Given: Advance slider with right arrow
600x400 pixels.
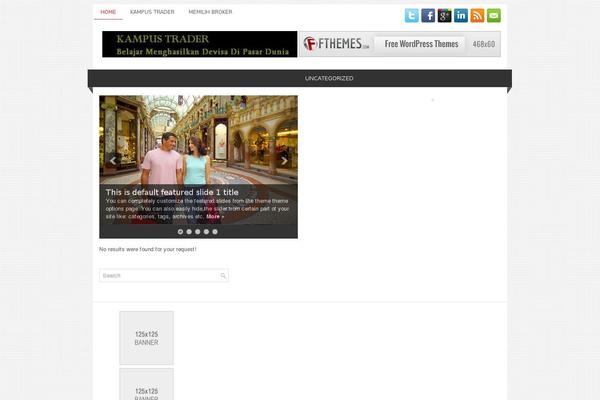Looking at the screenshot, I should (284, 161).
